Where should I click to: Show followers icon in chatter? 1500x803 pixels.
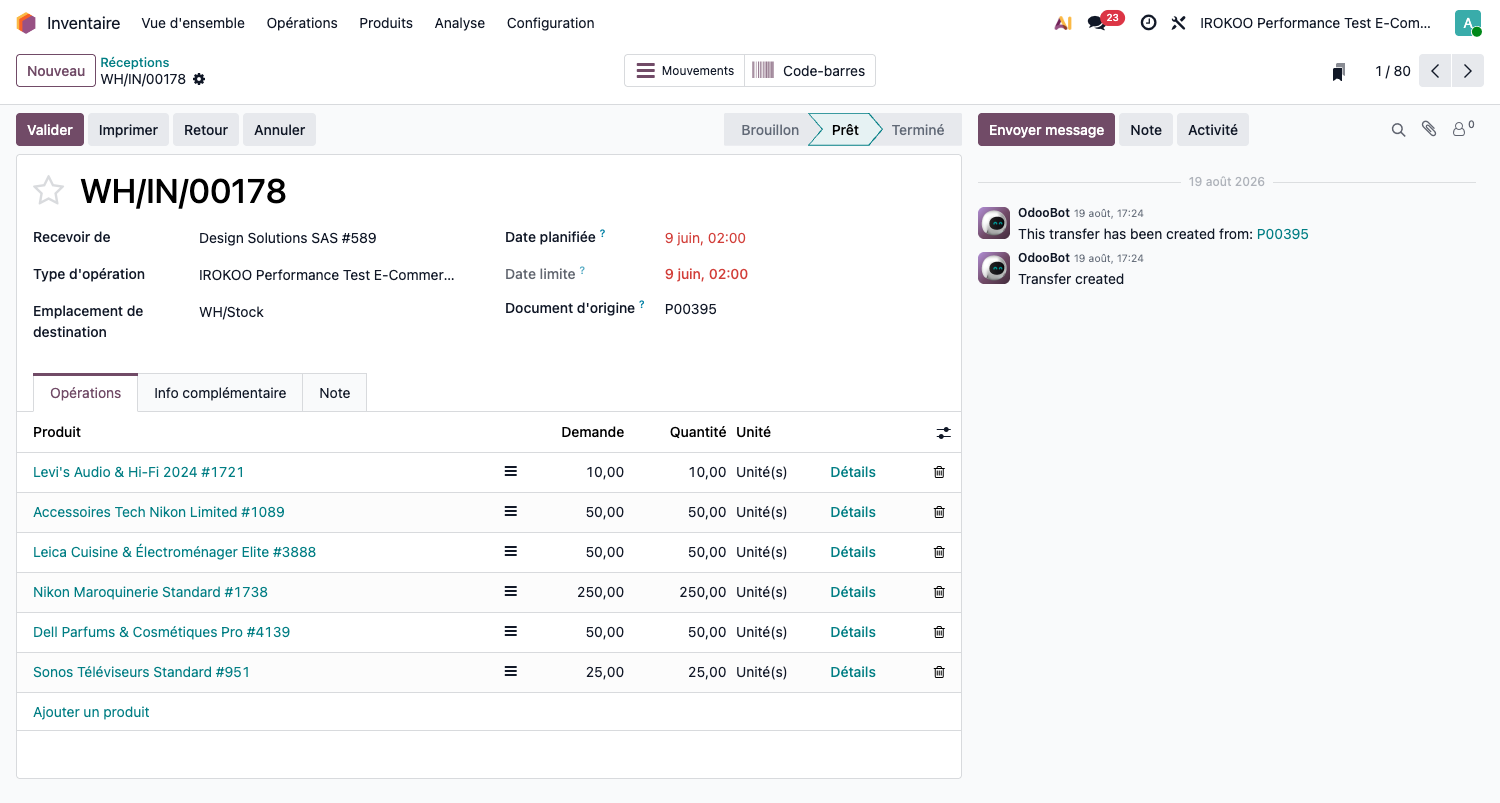click(1463, 129)
